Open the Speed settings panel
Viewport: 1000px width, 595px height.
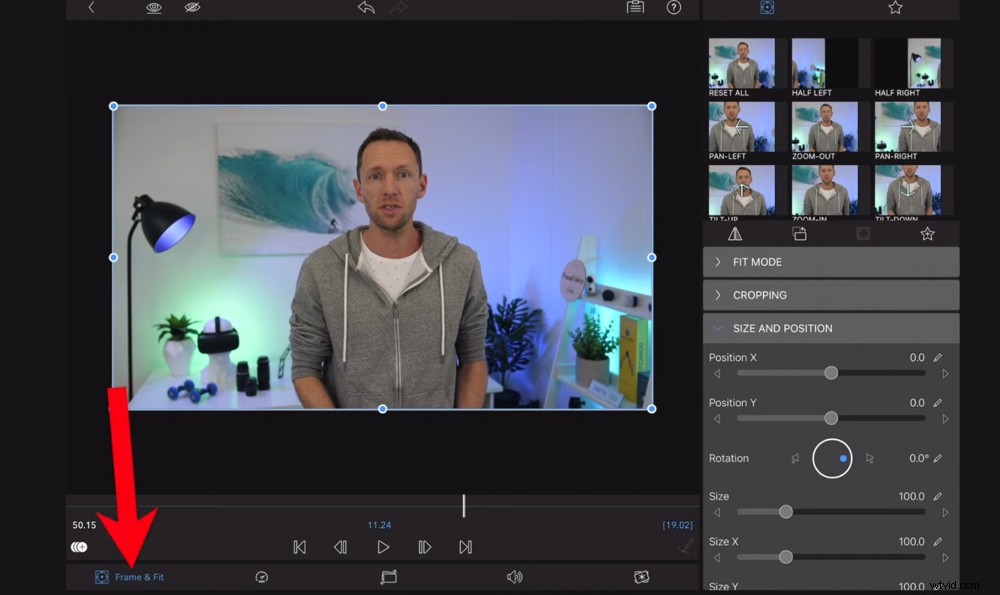pos(262,577)
